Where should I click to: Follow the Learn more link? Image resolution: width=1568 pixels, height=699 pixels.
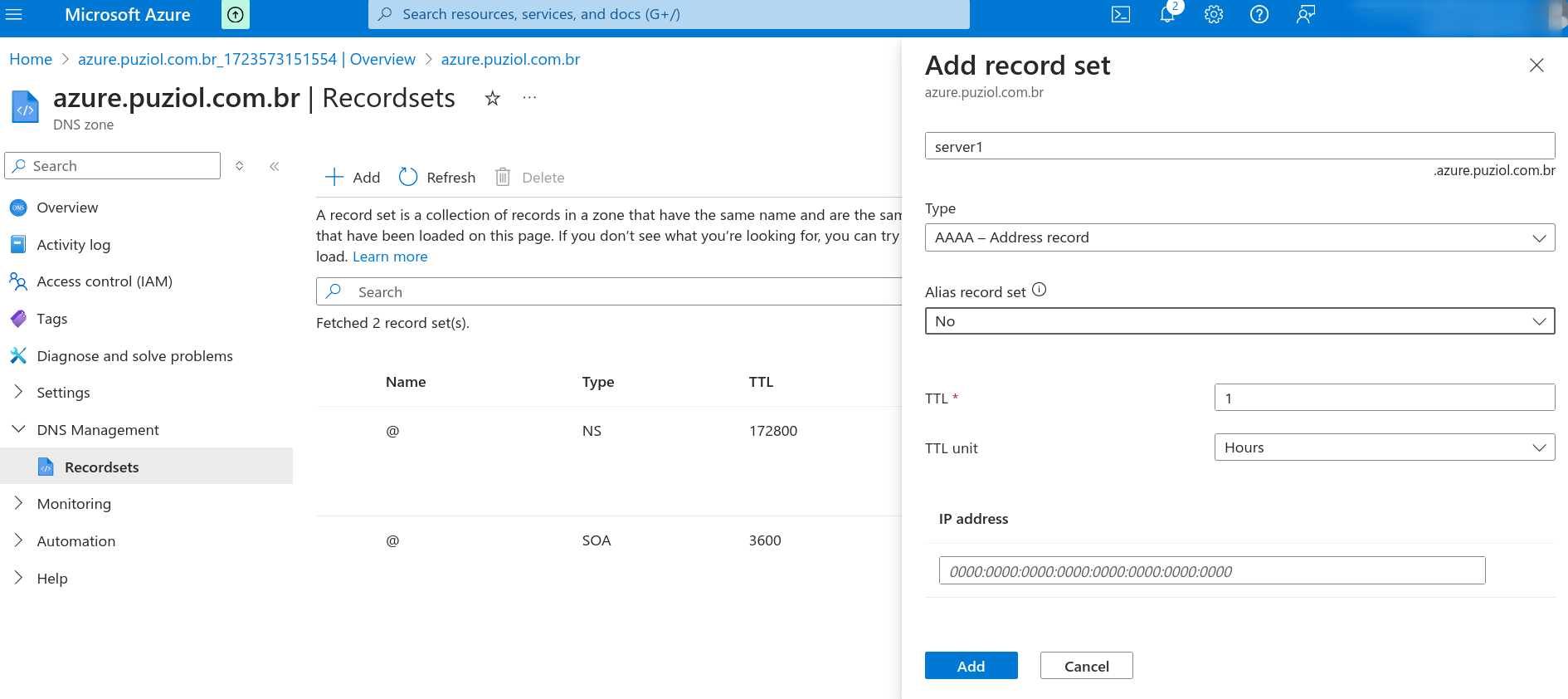click(x=390, y=257)
